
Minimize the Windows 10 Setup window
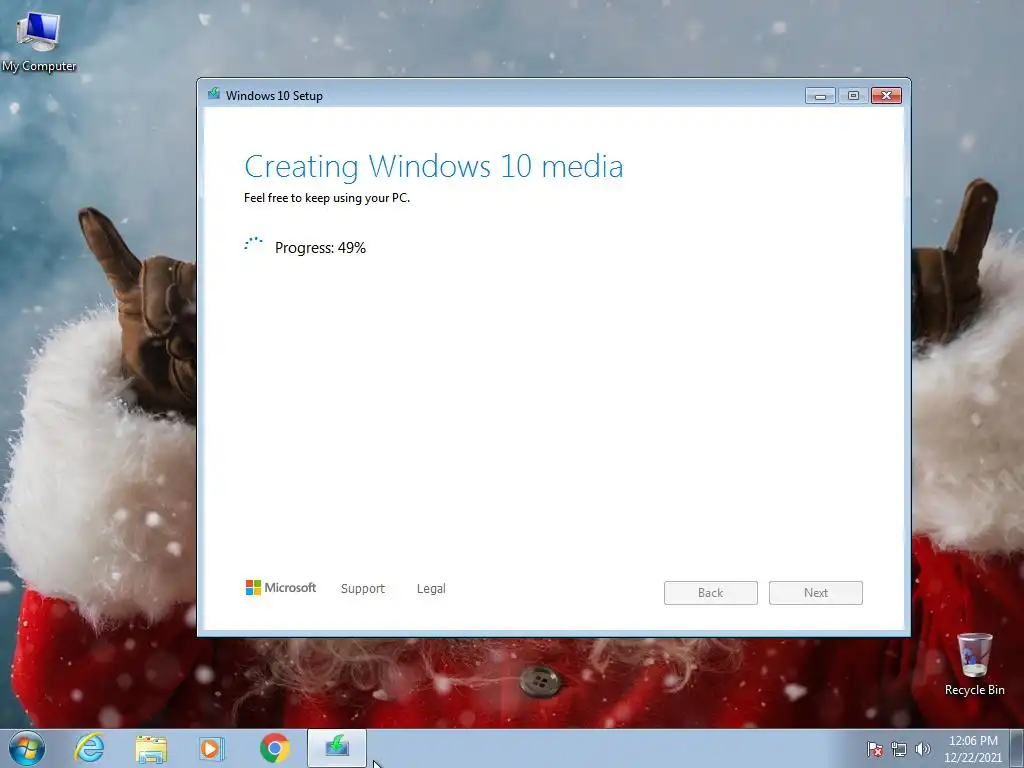(x=820, y=96)
